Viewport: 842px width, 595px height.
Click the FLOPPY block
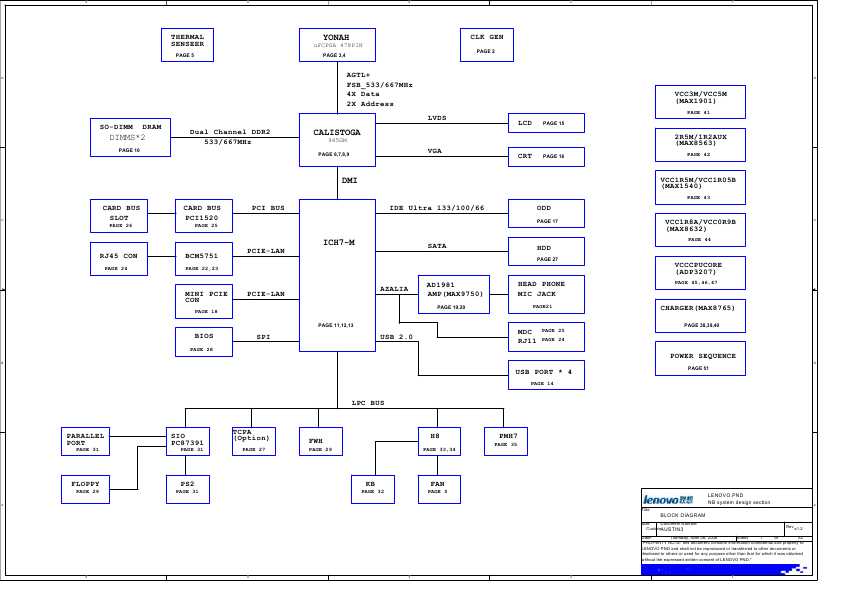[x=85, y=489]
